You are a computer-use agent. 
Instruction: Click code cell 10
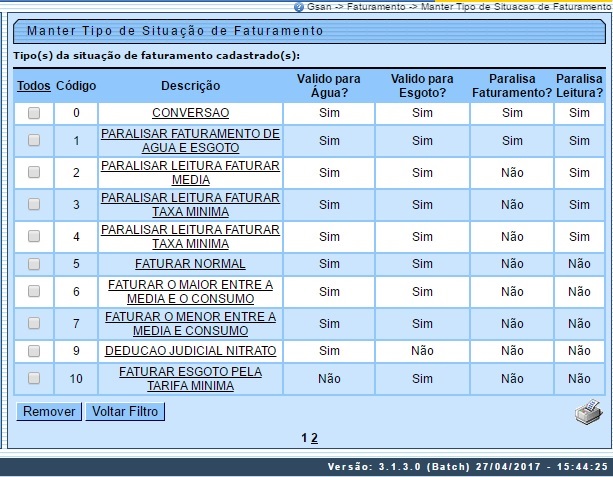click(76, 379)
